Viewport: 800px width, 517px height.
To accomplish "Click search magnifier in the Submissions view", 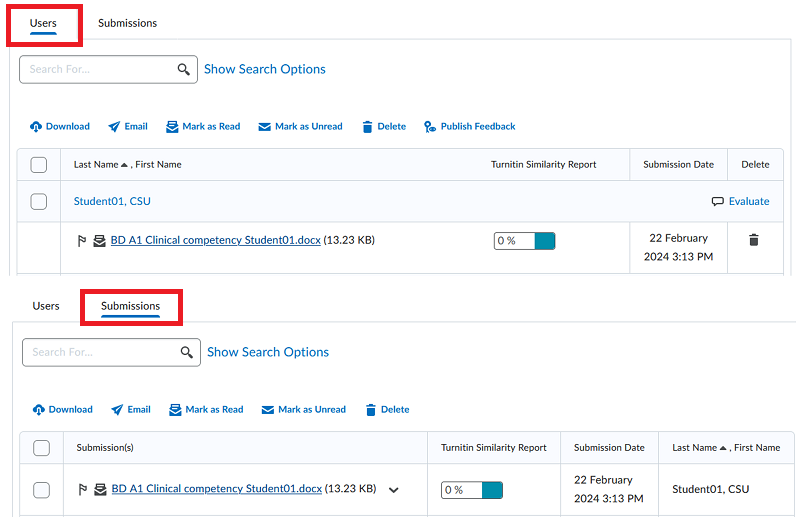I will coord(186,352).
